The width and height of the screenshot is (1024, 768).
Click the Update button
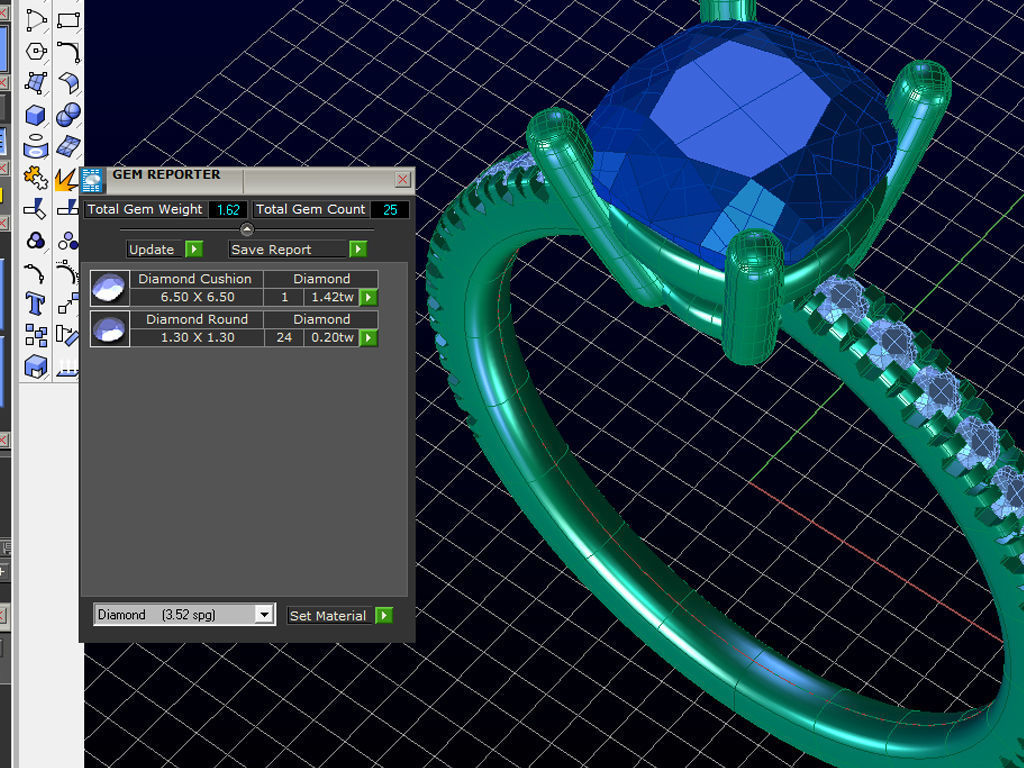click(x=152, y=249)
